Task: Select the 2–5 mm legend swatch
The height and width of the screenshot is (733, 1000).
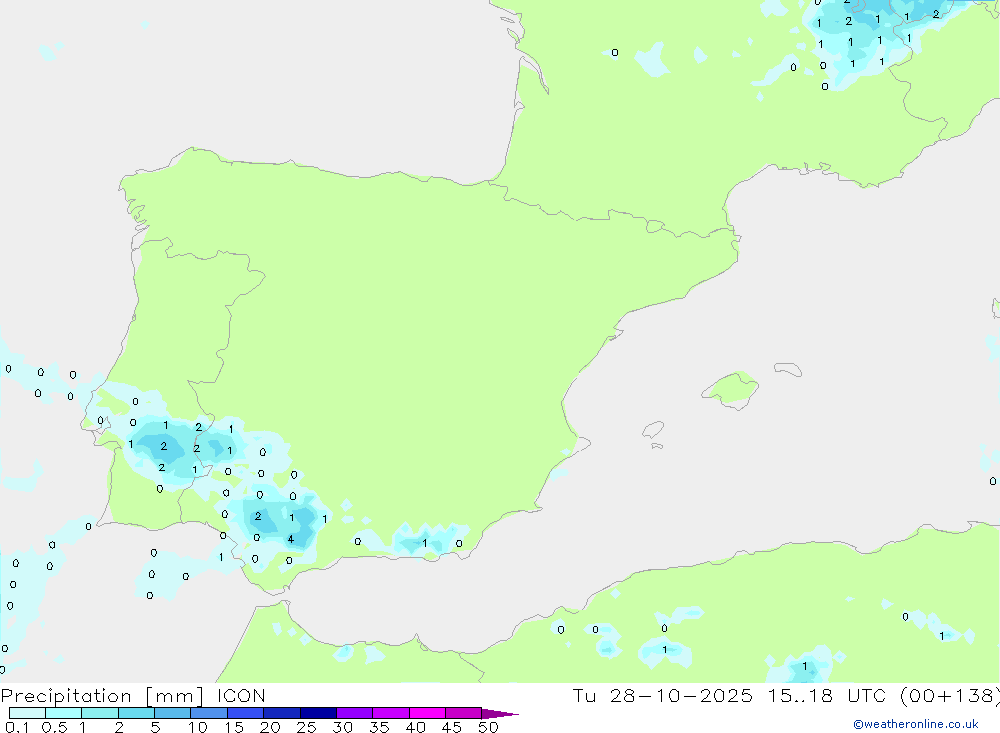Action: [x=136, y=713]
